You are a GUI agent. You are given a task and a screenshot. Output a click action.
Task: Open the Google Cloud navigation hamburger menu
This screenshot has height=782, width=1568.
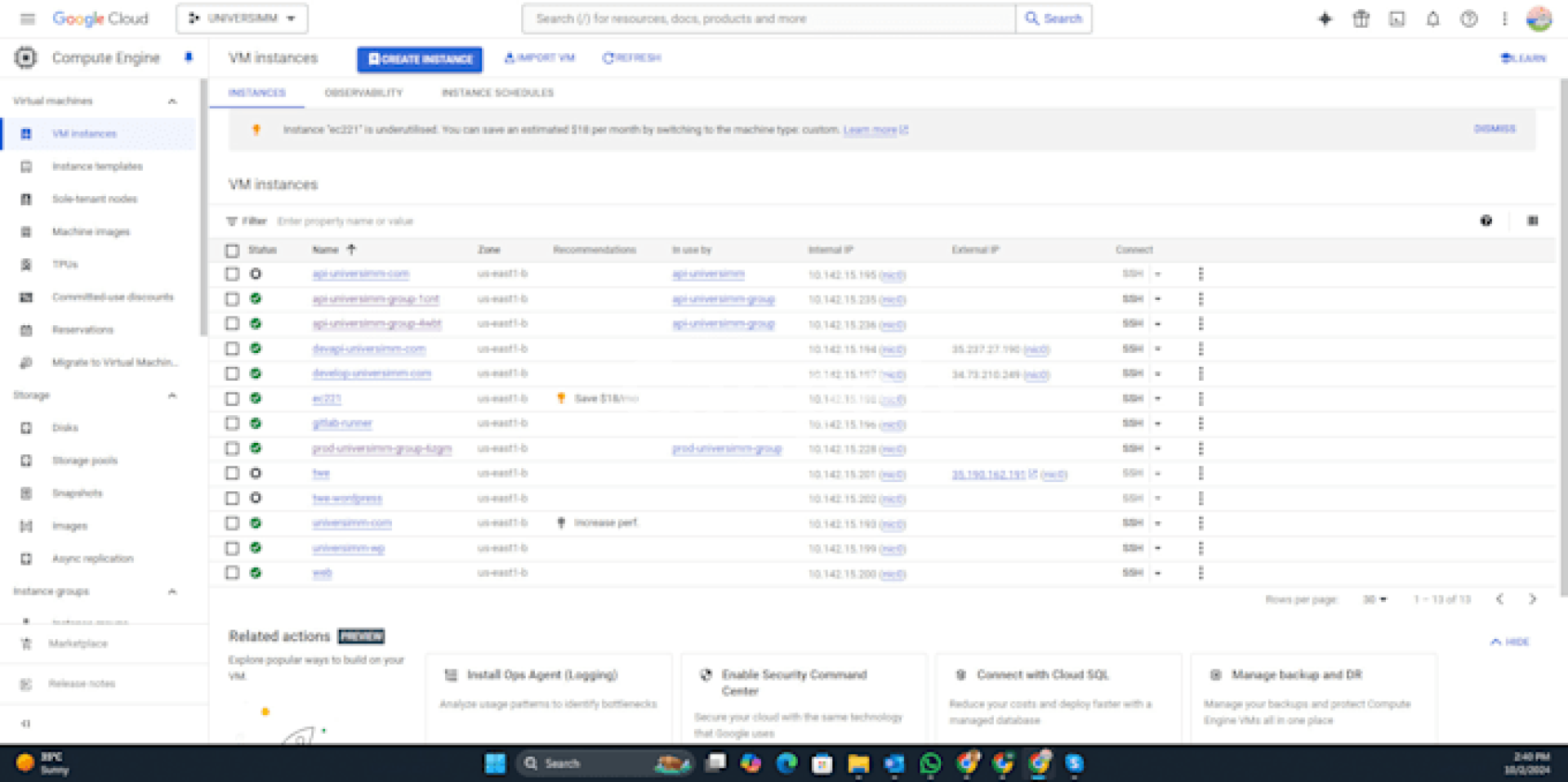[28, 18]
